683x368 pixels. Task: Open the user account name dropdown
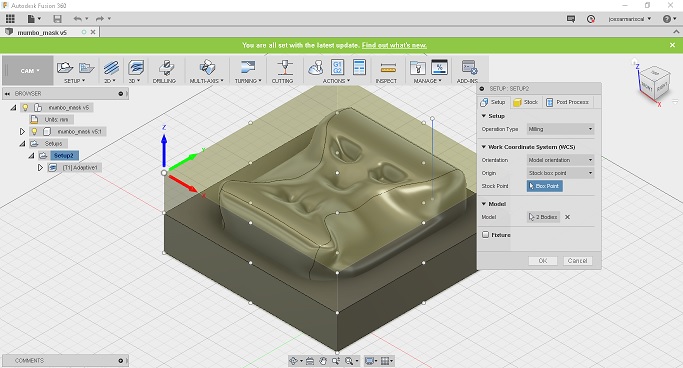pos(630,19)
